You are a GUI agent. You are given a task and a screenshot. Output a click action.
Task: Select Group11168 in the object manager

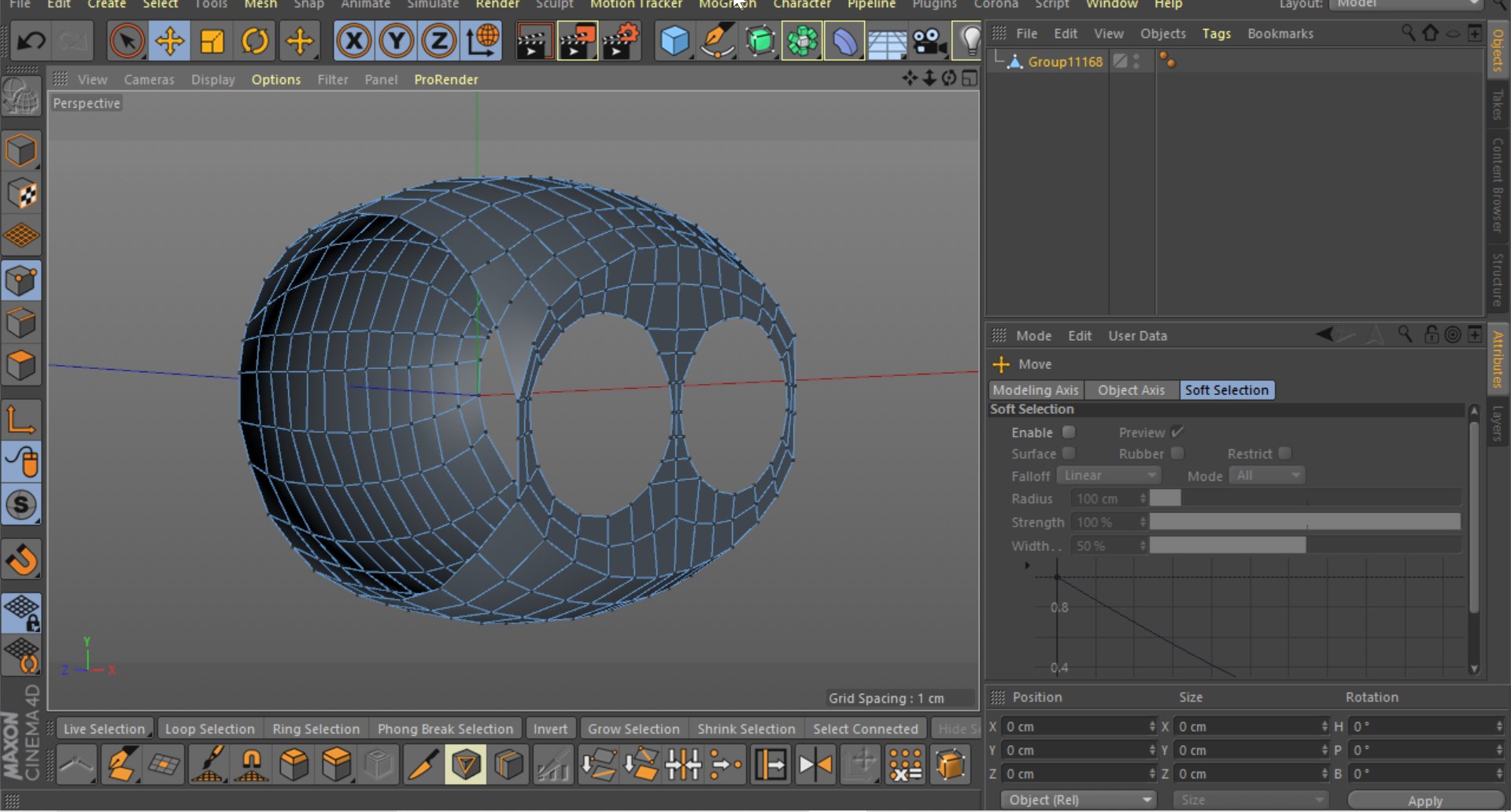1065,61
